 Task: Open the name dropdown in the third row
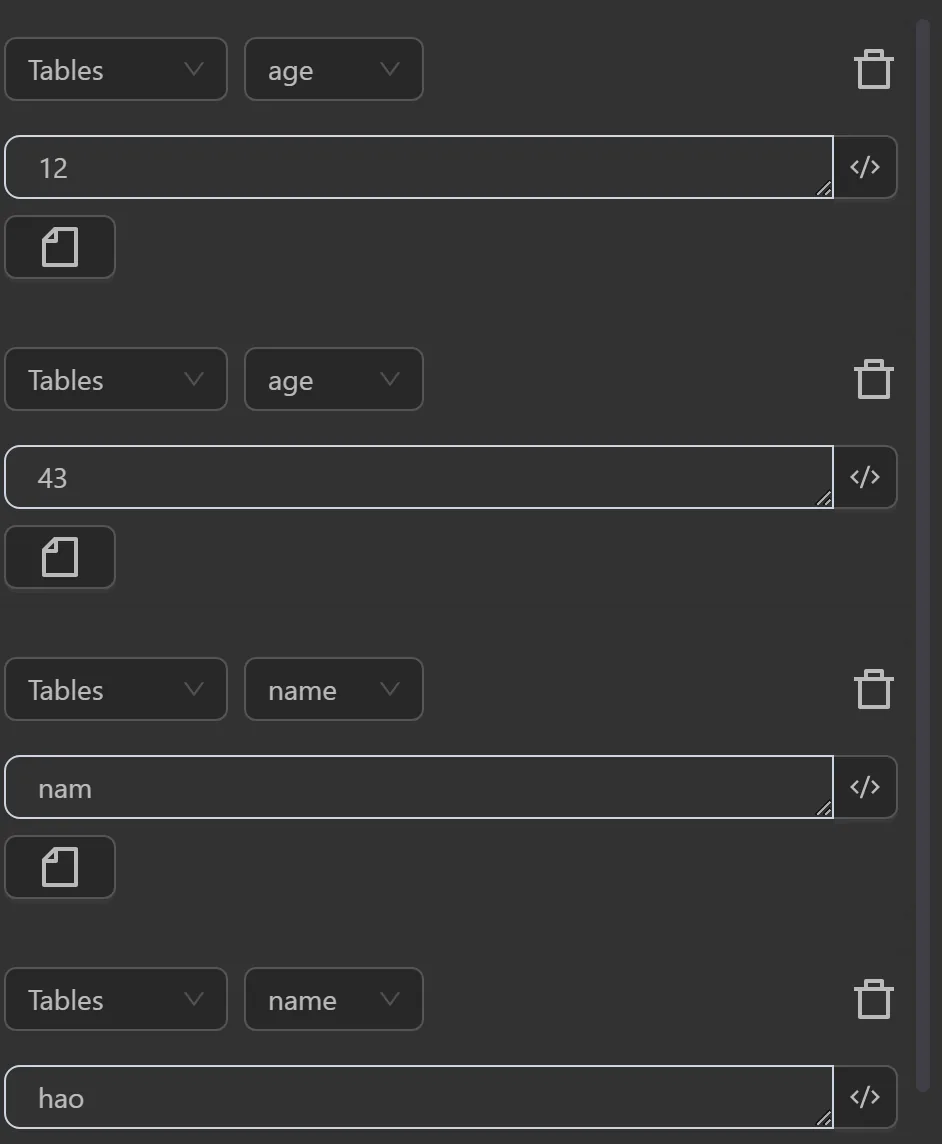(x=333, y=689)
